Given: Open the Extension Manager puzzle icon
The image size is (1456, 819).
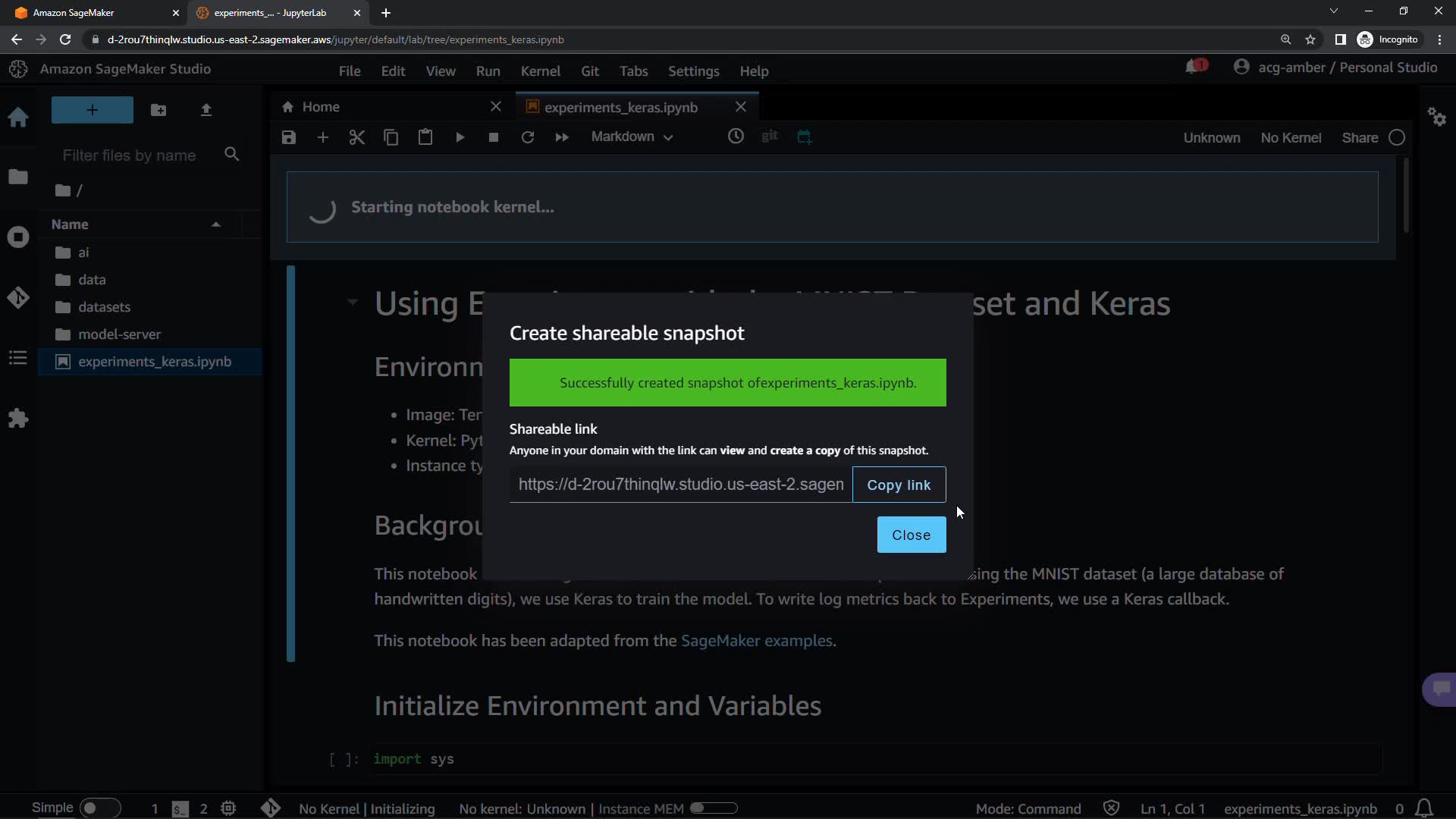Looking at the screenshot, I should point(18,418).
